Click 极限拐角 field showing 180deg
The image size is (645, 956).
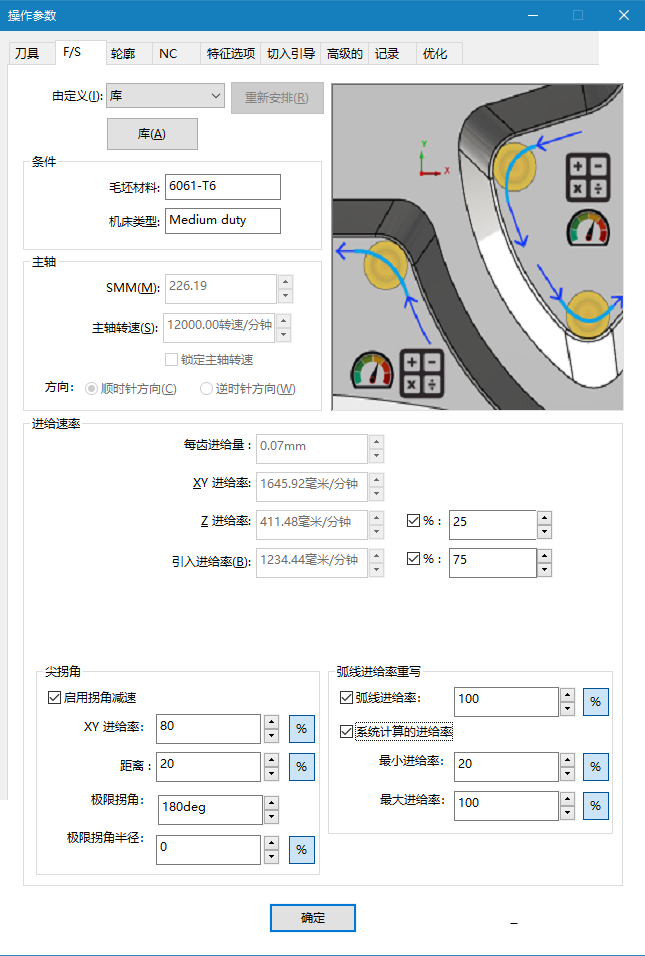coord(210,810)
